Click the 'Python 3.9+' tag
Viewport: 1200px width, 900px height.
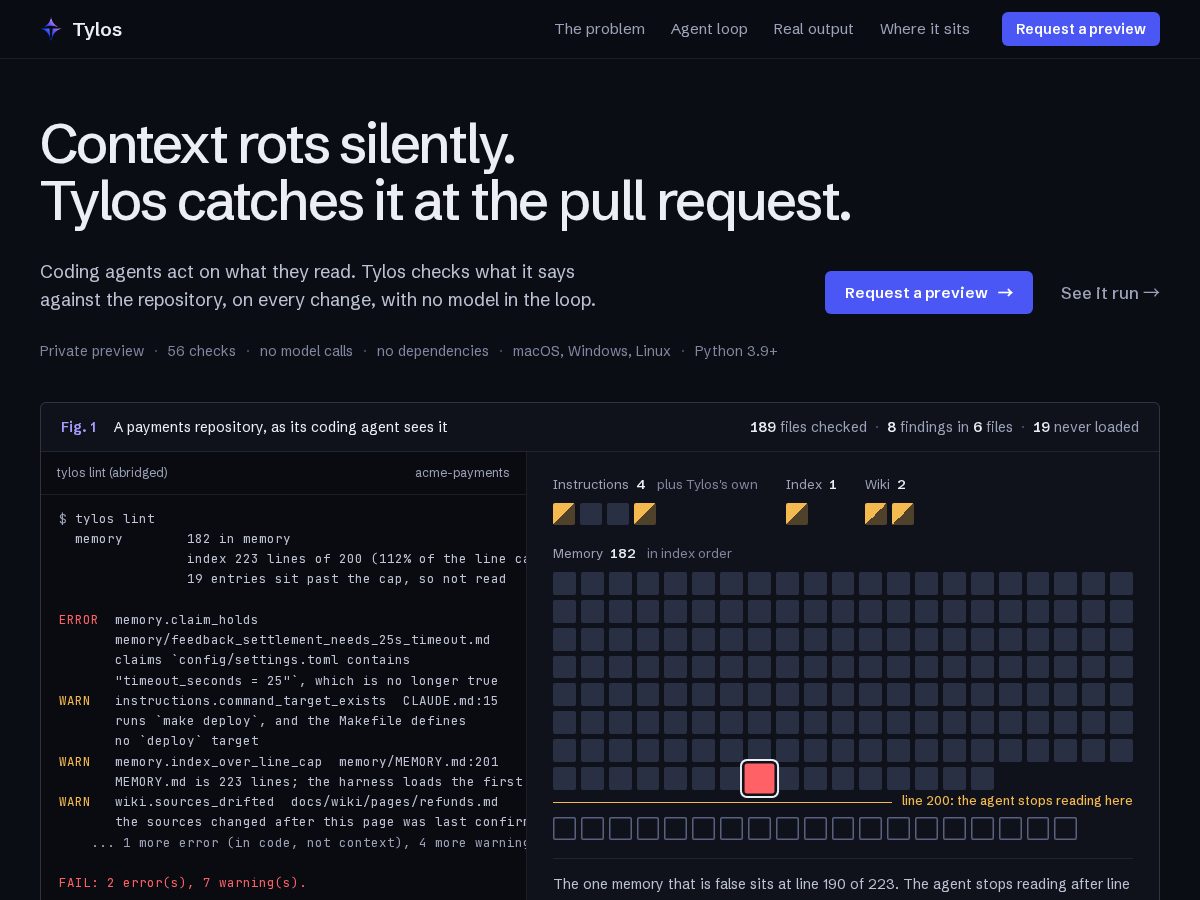[736, 351]
